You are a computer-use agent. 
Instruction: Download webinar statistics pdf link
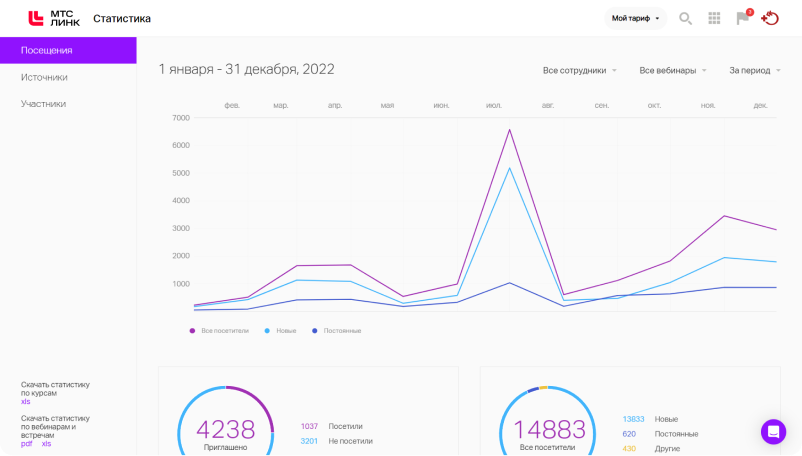tap(27, 444)
